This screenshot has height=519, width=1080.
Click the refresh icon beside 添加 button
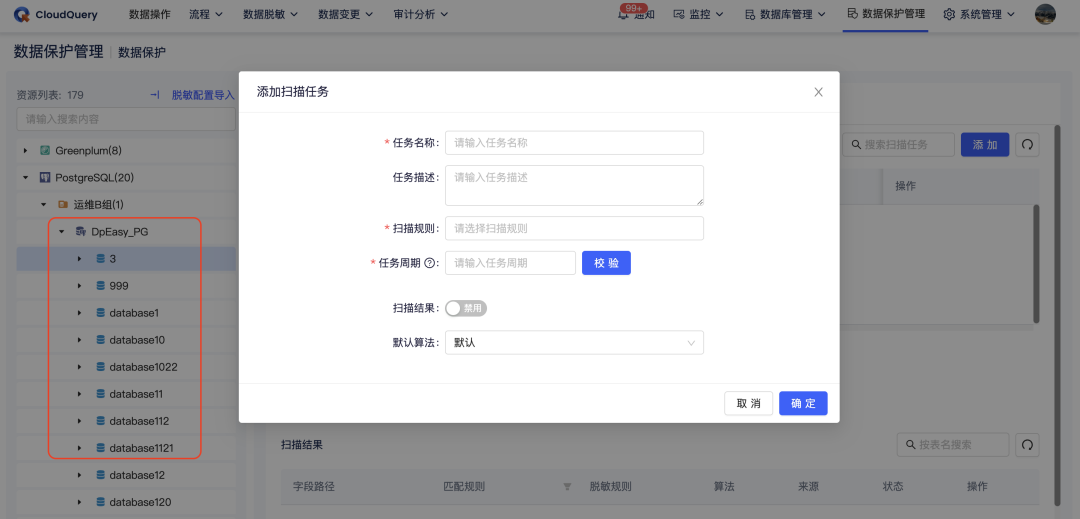click(1027, 145)
